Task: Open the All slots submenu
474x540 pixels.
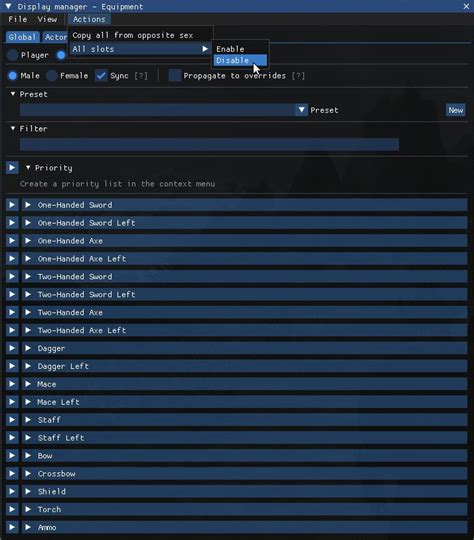Action: click(140, 49)
